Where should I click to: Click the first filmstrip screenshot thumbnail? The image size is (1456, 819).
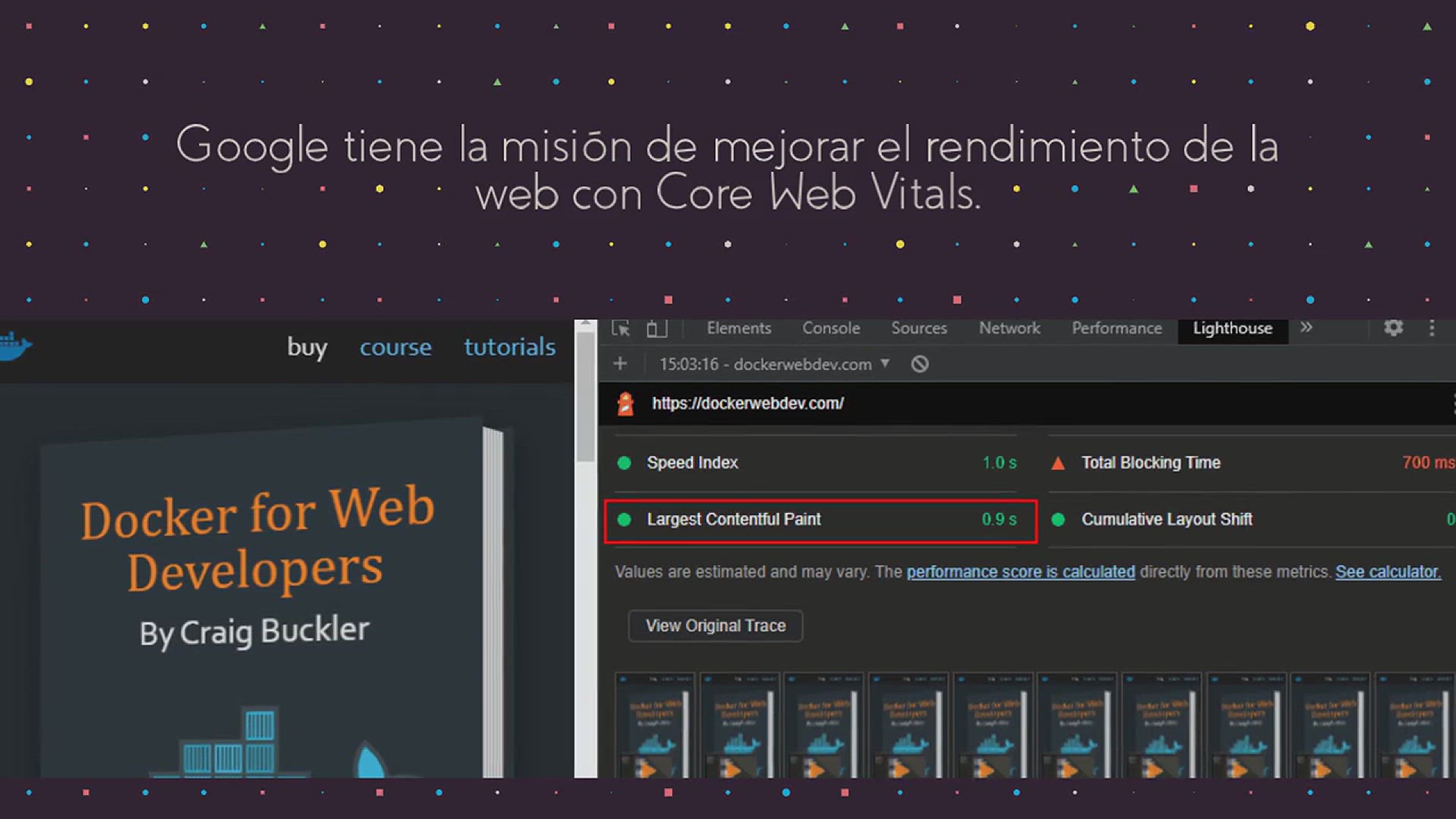point(654,724)
